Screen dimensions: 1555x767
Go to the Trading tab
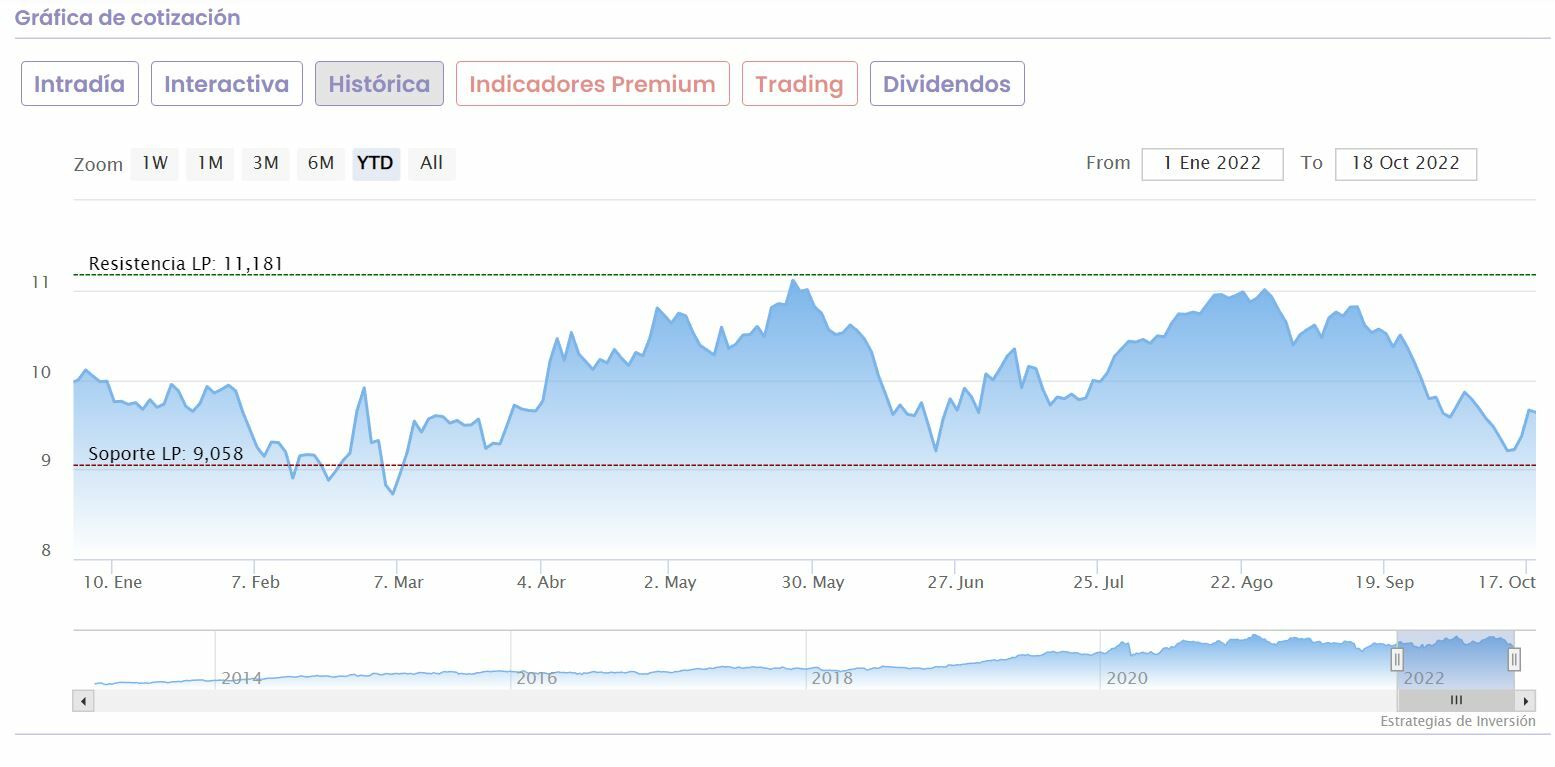coord(799,84)
